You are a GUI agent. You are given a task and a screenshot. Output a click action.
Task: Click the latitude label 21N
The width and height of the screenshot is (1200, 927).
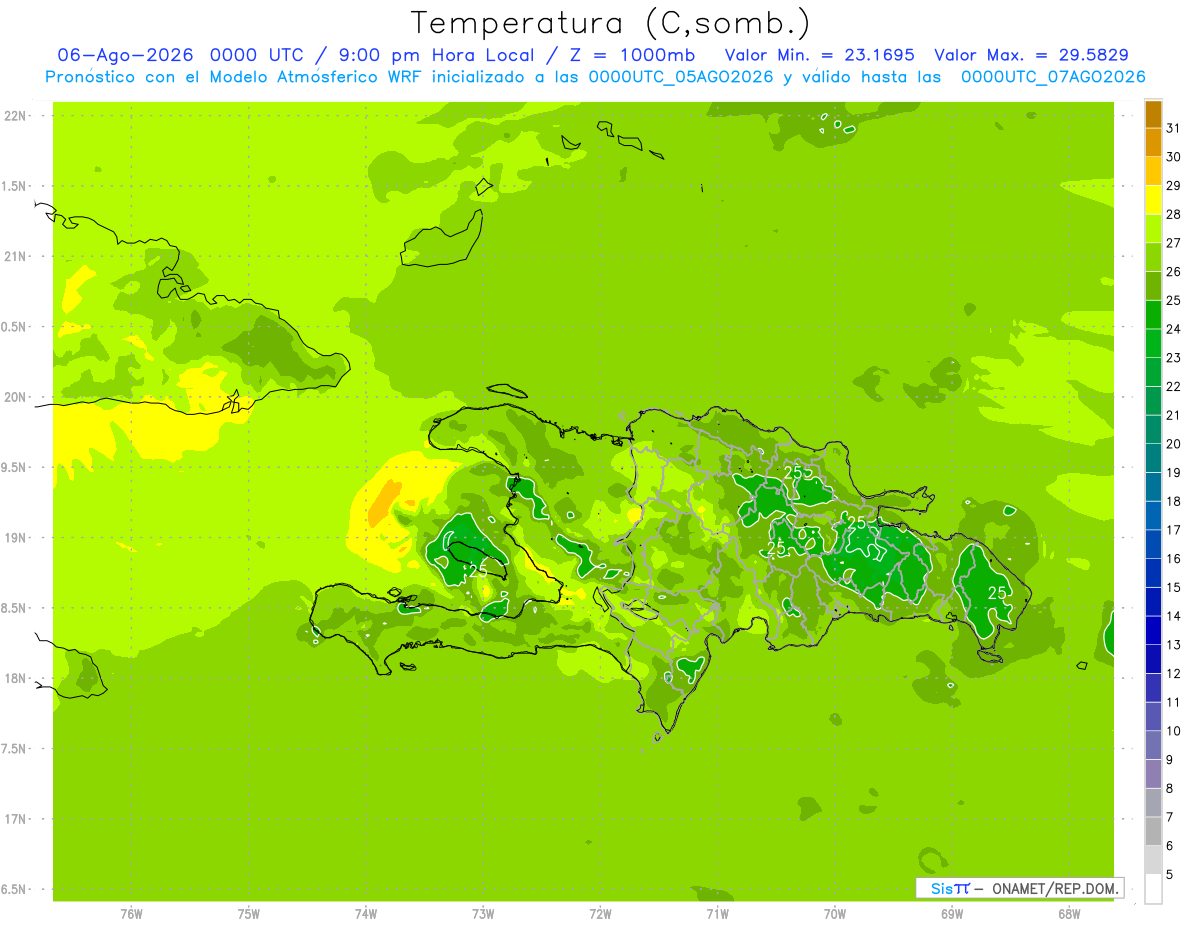pos(16,257)
